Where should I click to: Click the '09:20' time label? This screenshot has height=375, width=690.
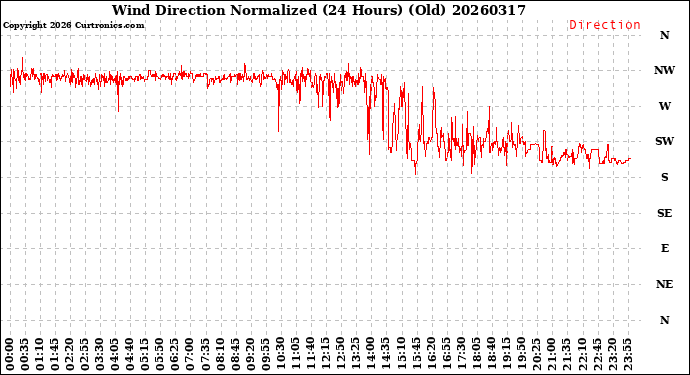click(250, 354)
